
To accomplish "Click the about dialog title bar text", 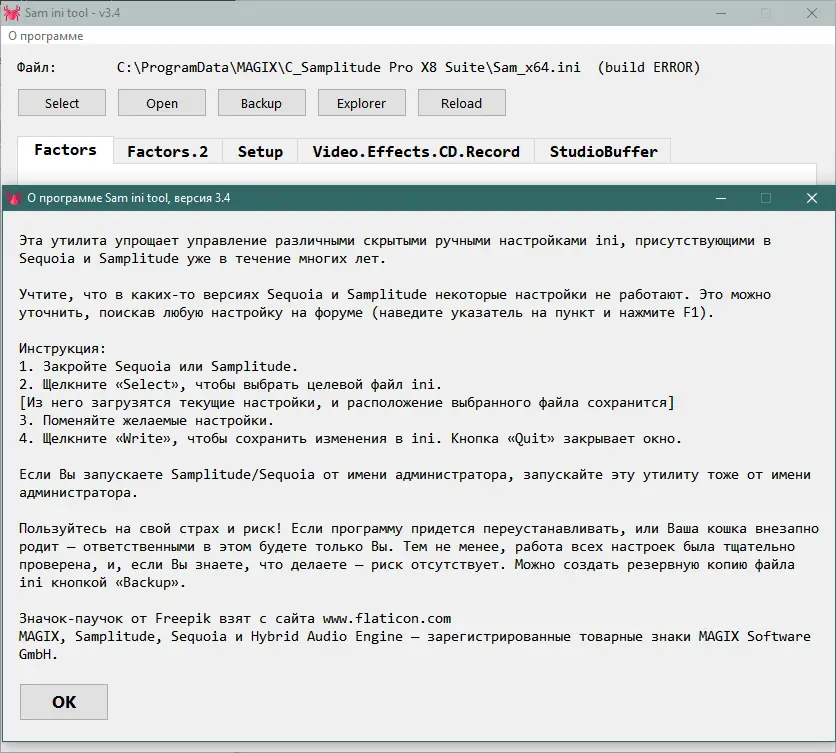I will pos(128,198).
